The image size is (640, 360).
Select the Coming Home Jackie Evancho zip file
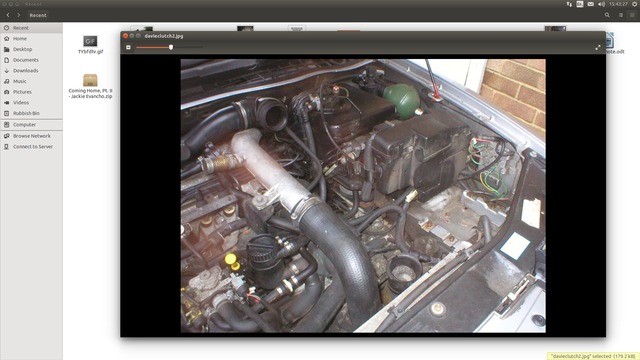pos(90,86)
